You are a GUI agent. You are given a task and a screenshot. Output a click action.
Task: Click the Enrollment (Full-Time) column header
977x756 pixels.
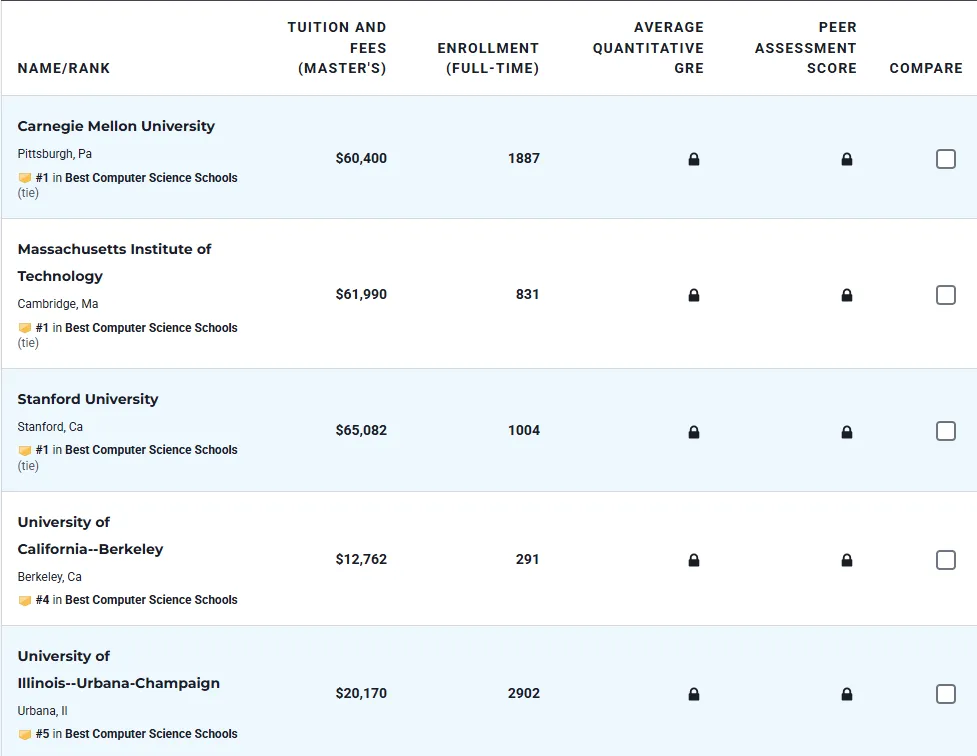(488, 58)
